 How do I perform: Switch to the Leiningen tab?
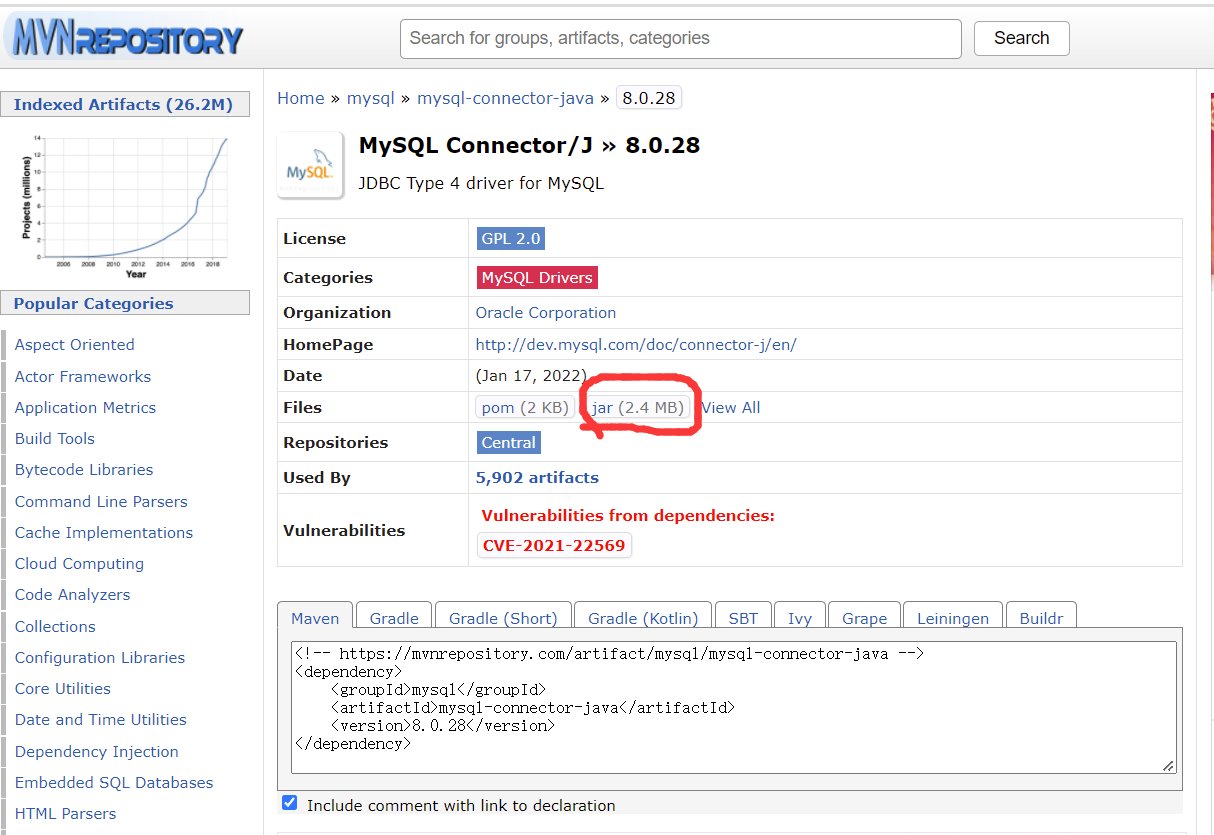tap(953, 618)
